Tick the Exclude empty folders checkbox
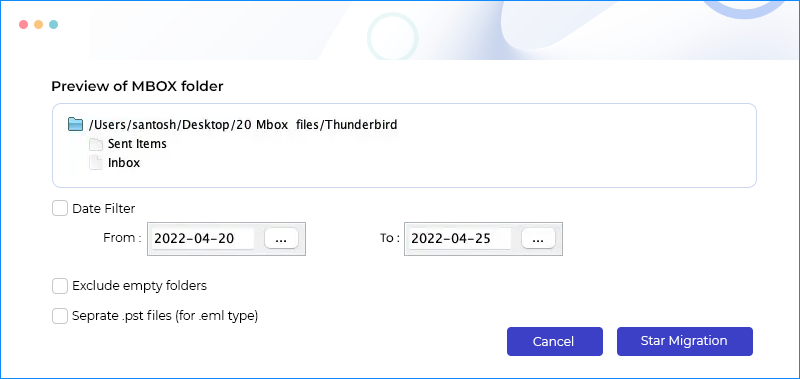This screenshot has width=800, height=379. (x=60, y=286)
